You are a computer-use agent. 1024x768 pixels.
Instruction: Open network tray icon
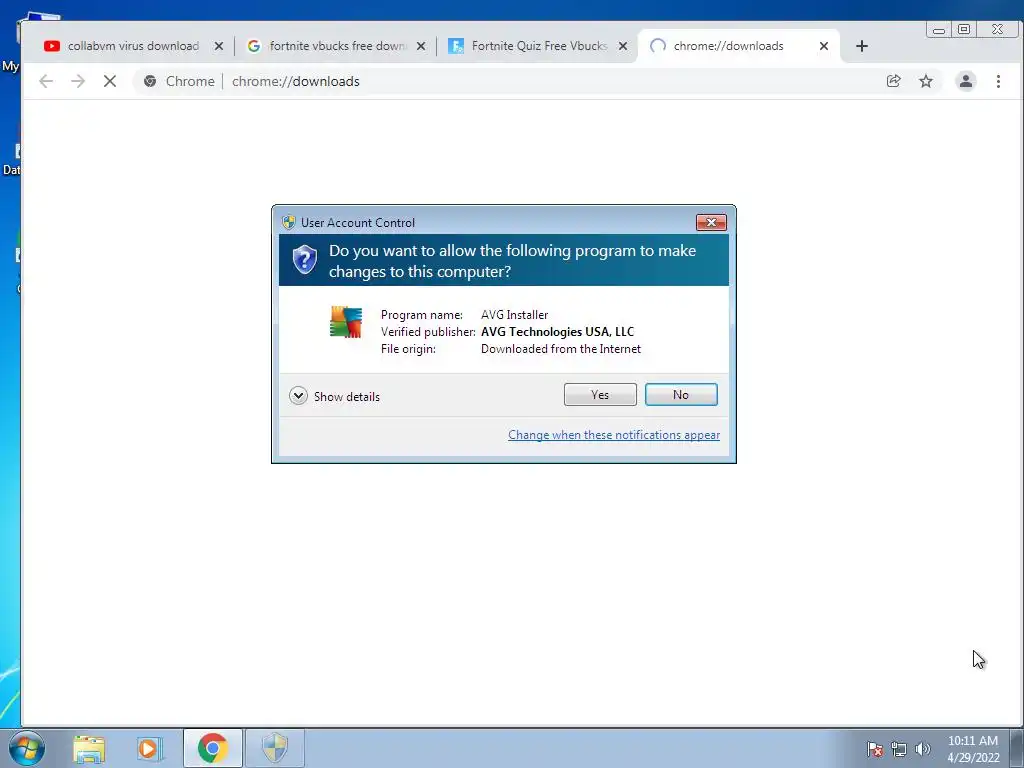[x=899, y=749]
